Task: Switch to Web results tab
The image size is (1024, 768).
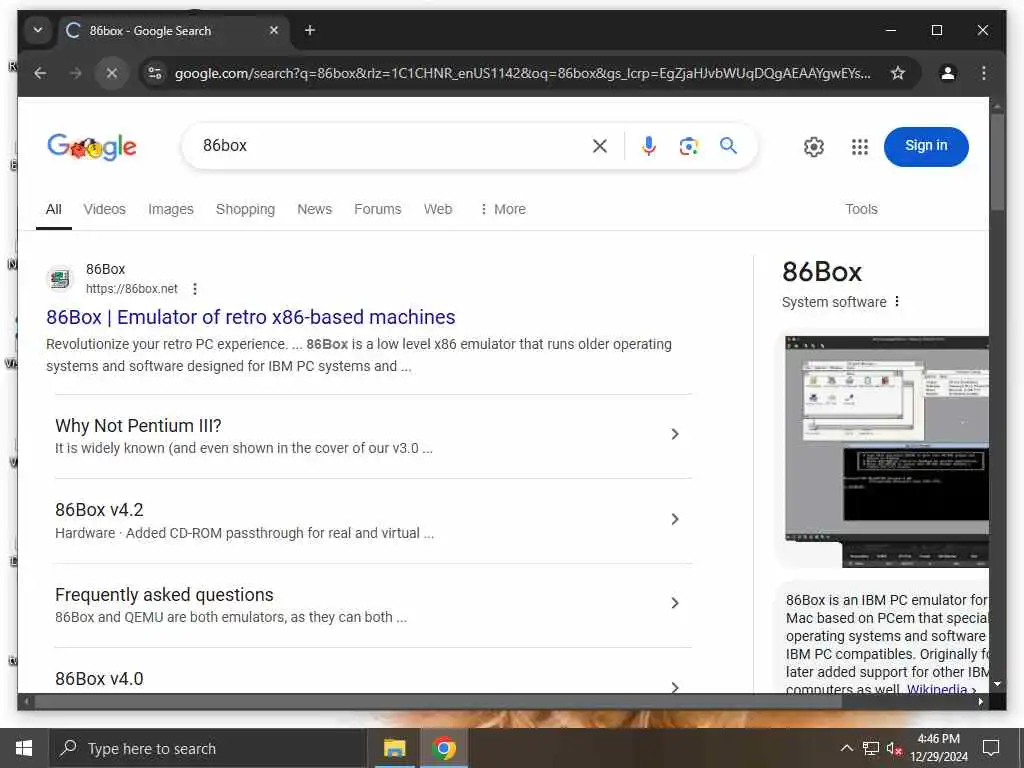Action: pyautogui.click(x=438, y=209)
